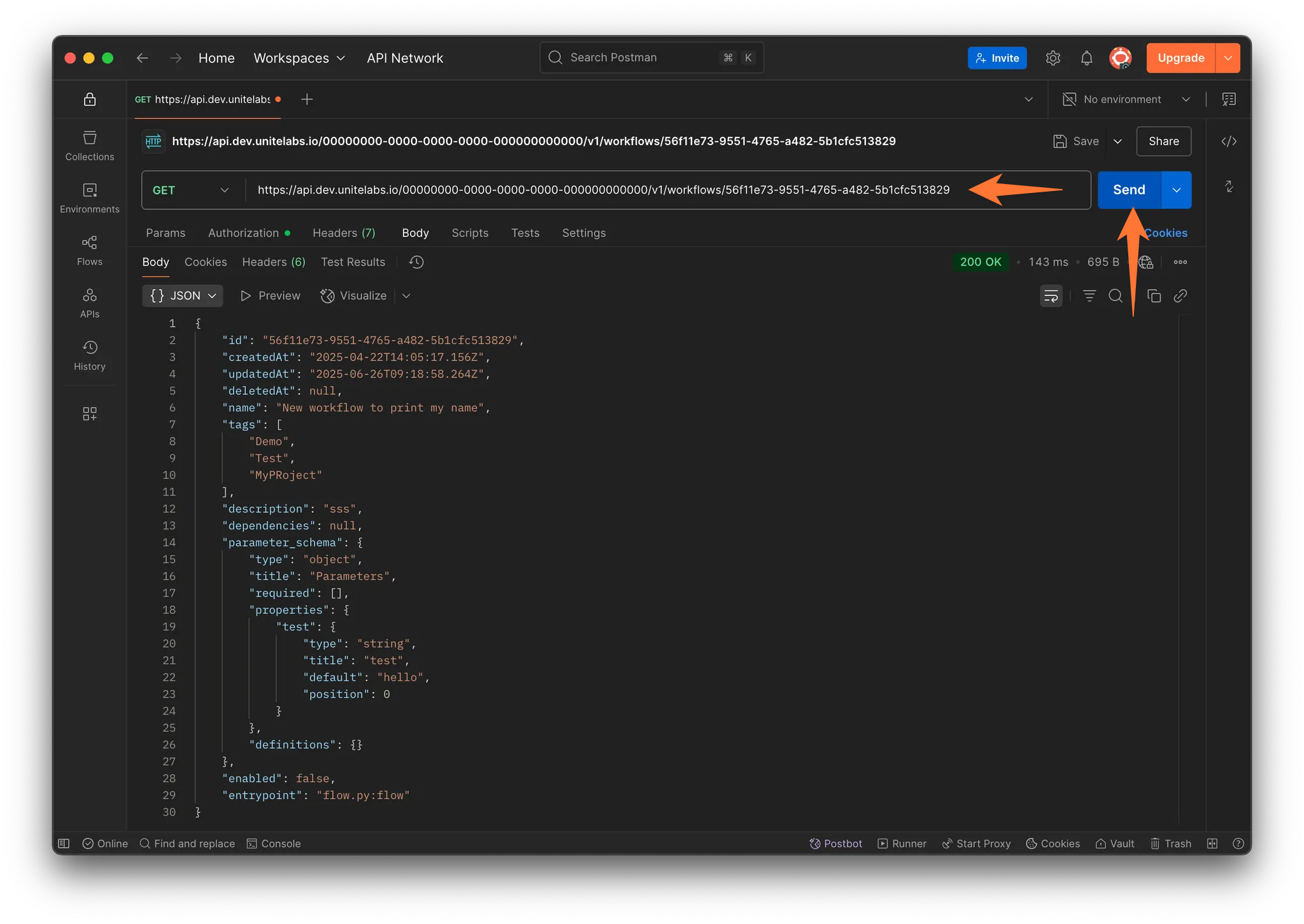Switch response view to Preview

(270, 295)
